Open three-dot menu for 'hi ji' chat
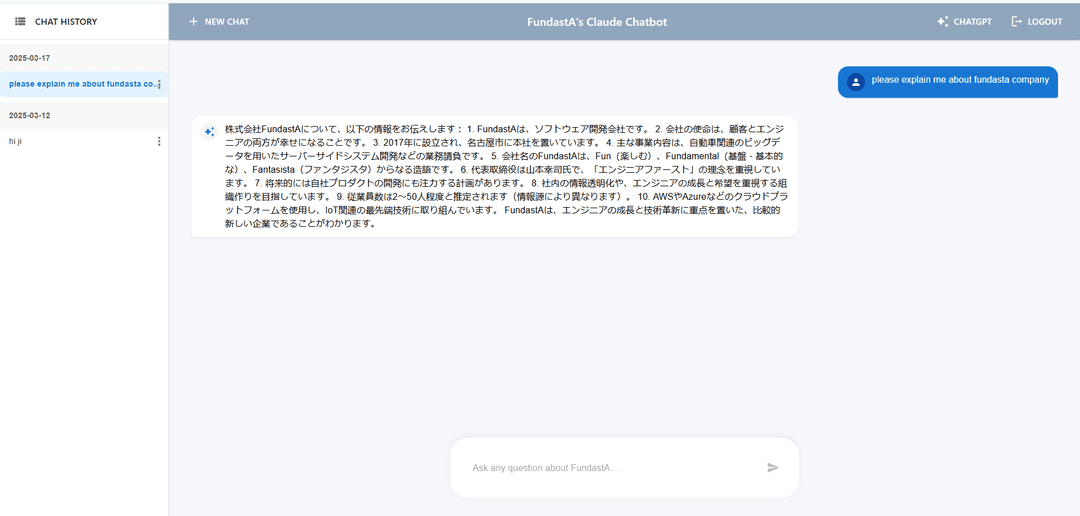Screen dimensions: 1080x516 click(159, 141)
